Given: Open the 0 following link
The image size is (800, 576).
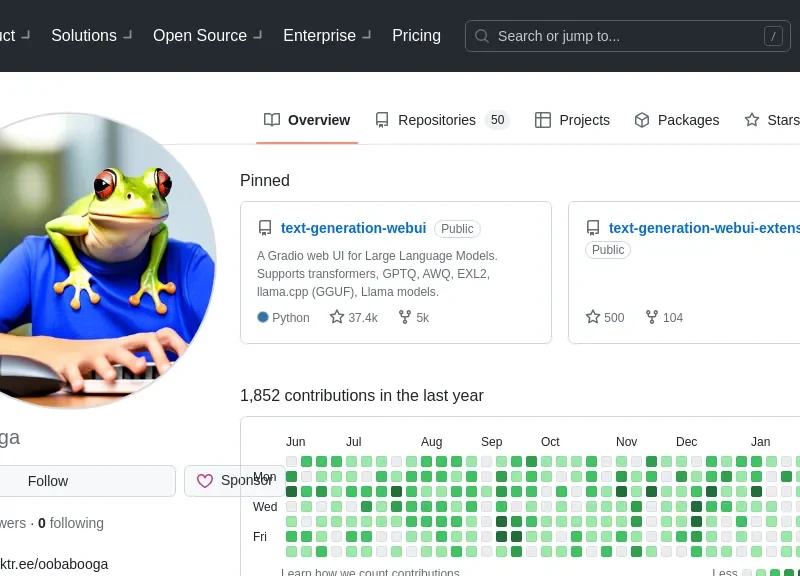Looking at the screenshot, I should (71, 523).
